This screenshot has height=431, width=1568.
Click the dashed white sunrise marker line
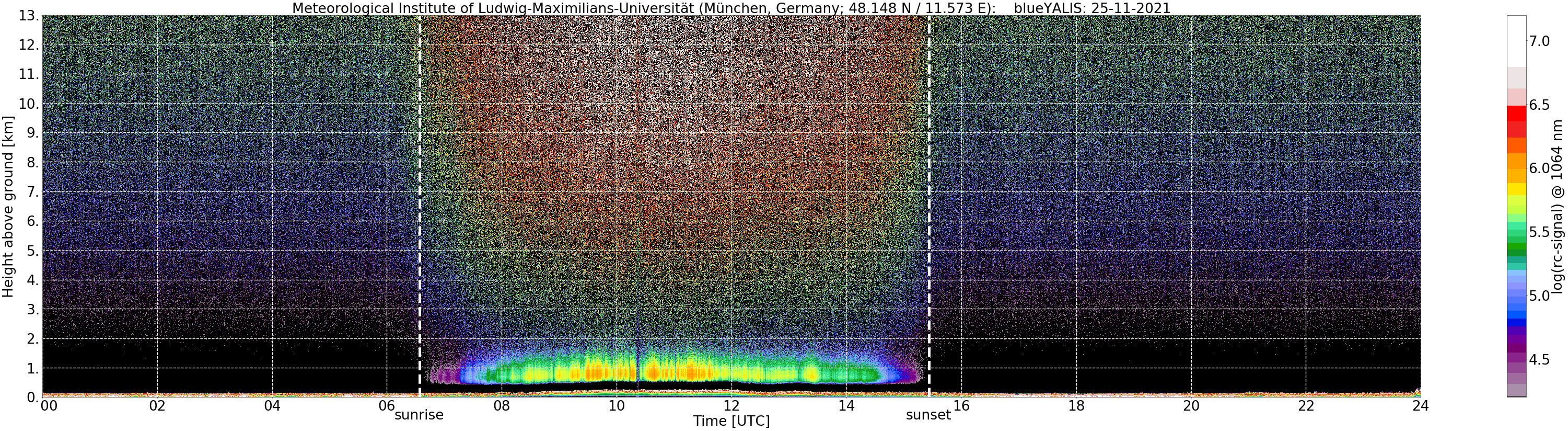[x=420, y=206]
